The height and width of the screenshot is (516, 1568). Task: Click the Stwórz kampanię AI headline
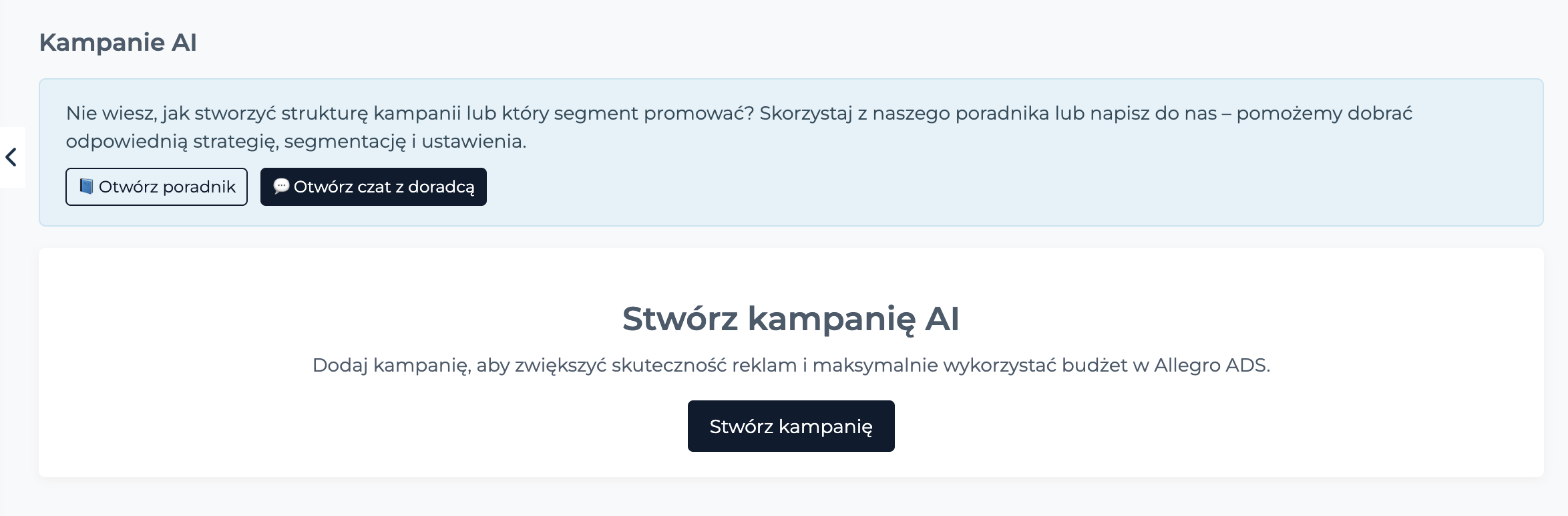coord(791,318)
